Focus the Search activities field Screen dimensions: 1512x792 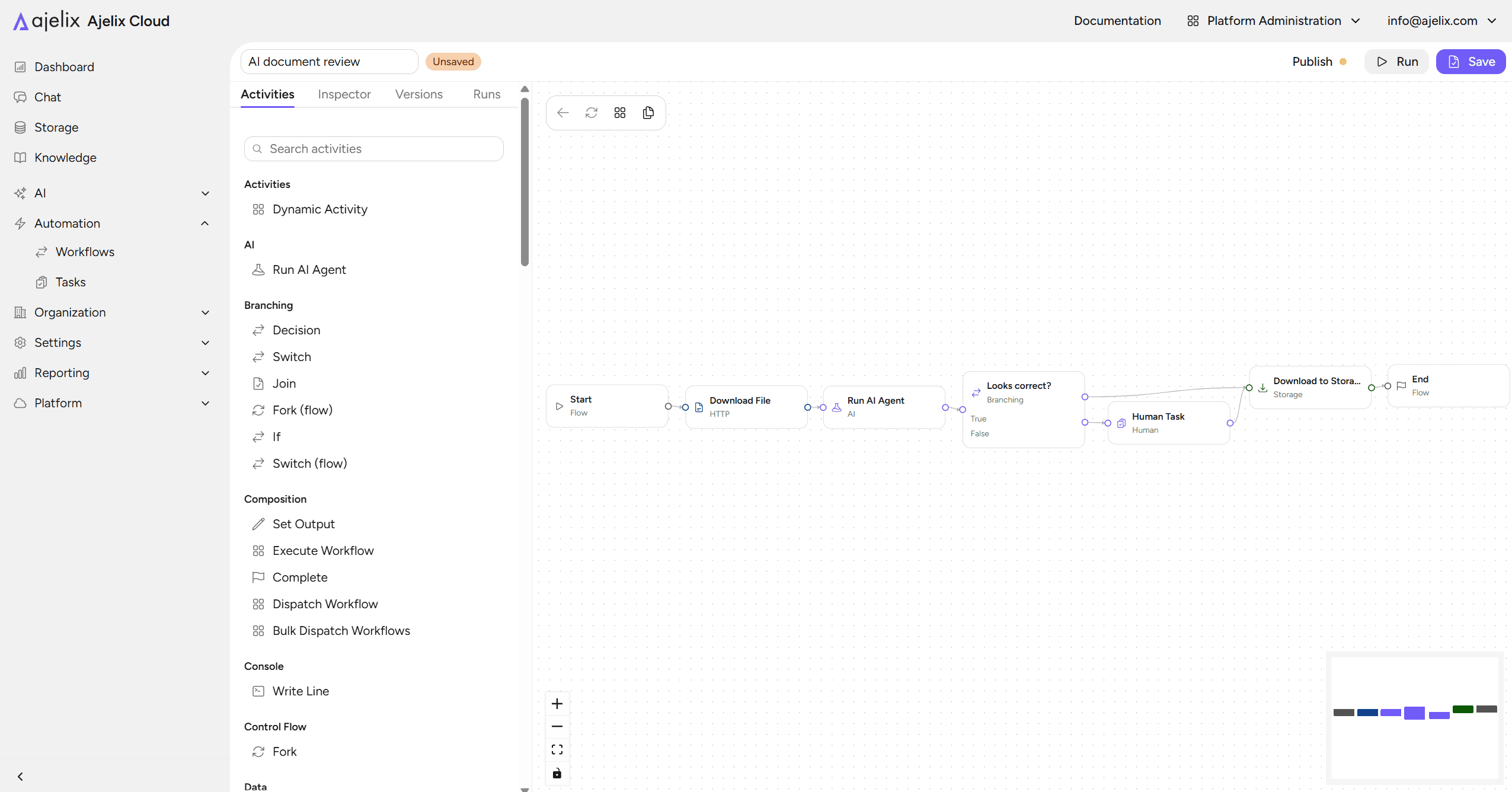[x=374, y=149]
